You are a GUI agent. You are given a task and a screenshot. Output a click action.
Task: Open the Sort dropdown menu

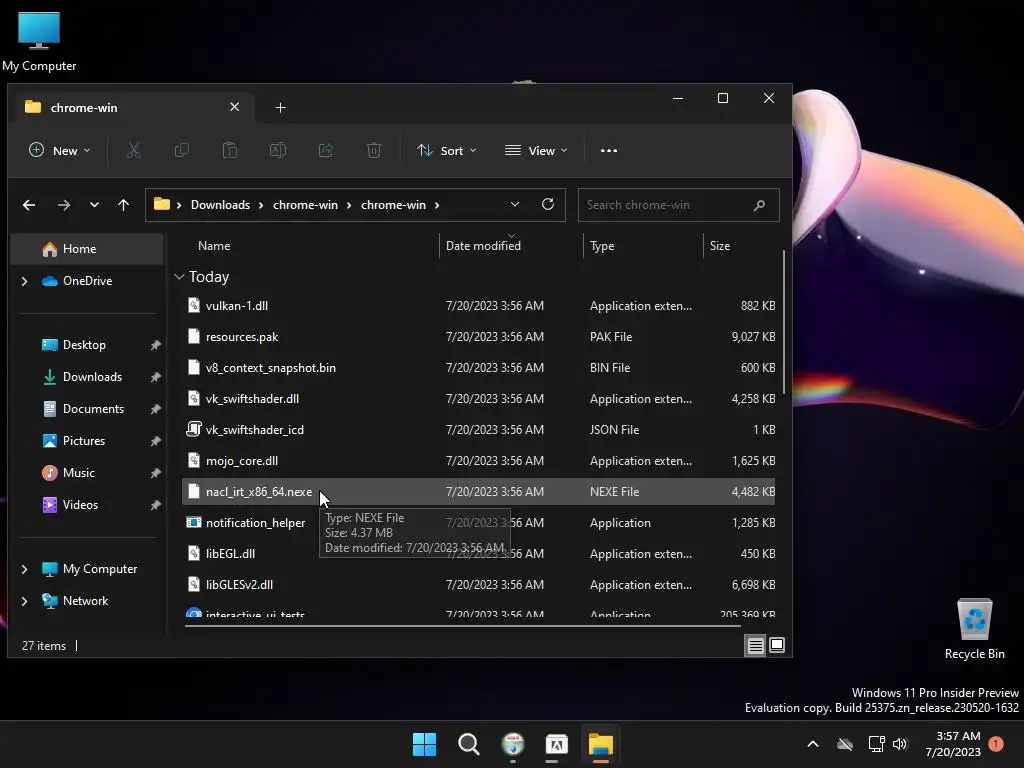447,151
